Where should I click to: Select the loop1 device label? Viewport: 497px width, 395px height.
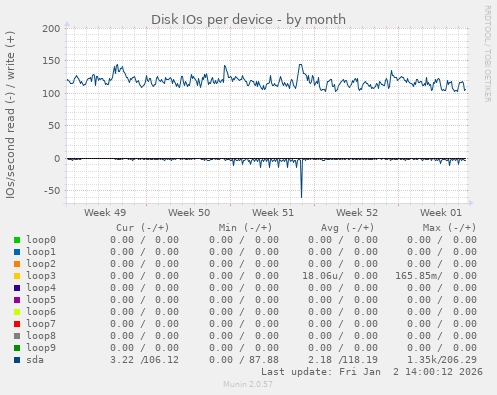click(x=41, y=252)
